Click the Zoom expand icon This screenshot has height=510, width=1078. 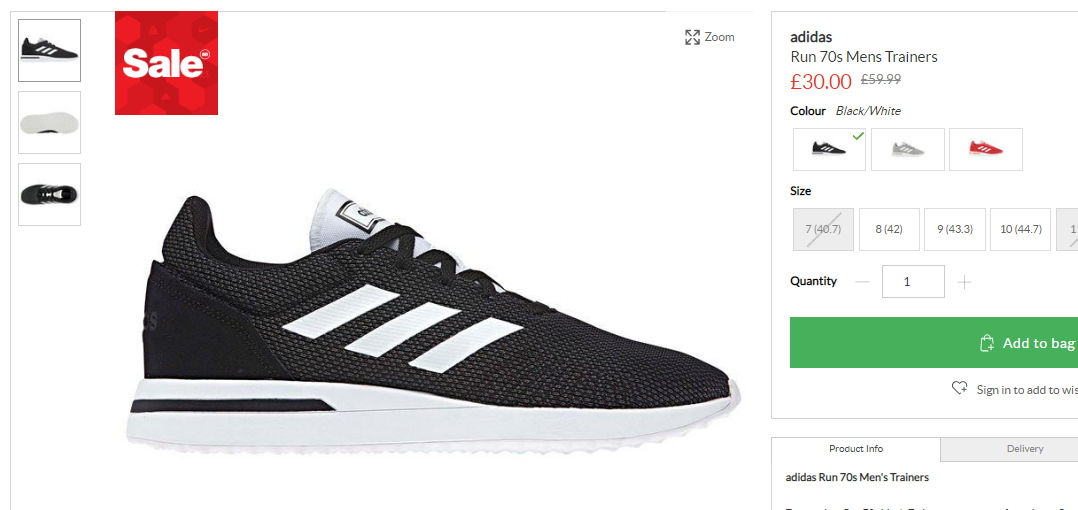[692, 37]
